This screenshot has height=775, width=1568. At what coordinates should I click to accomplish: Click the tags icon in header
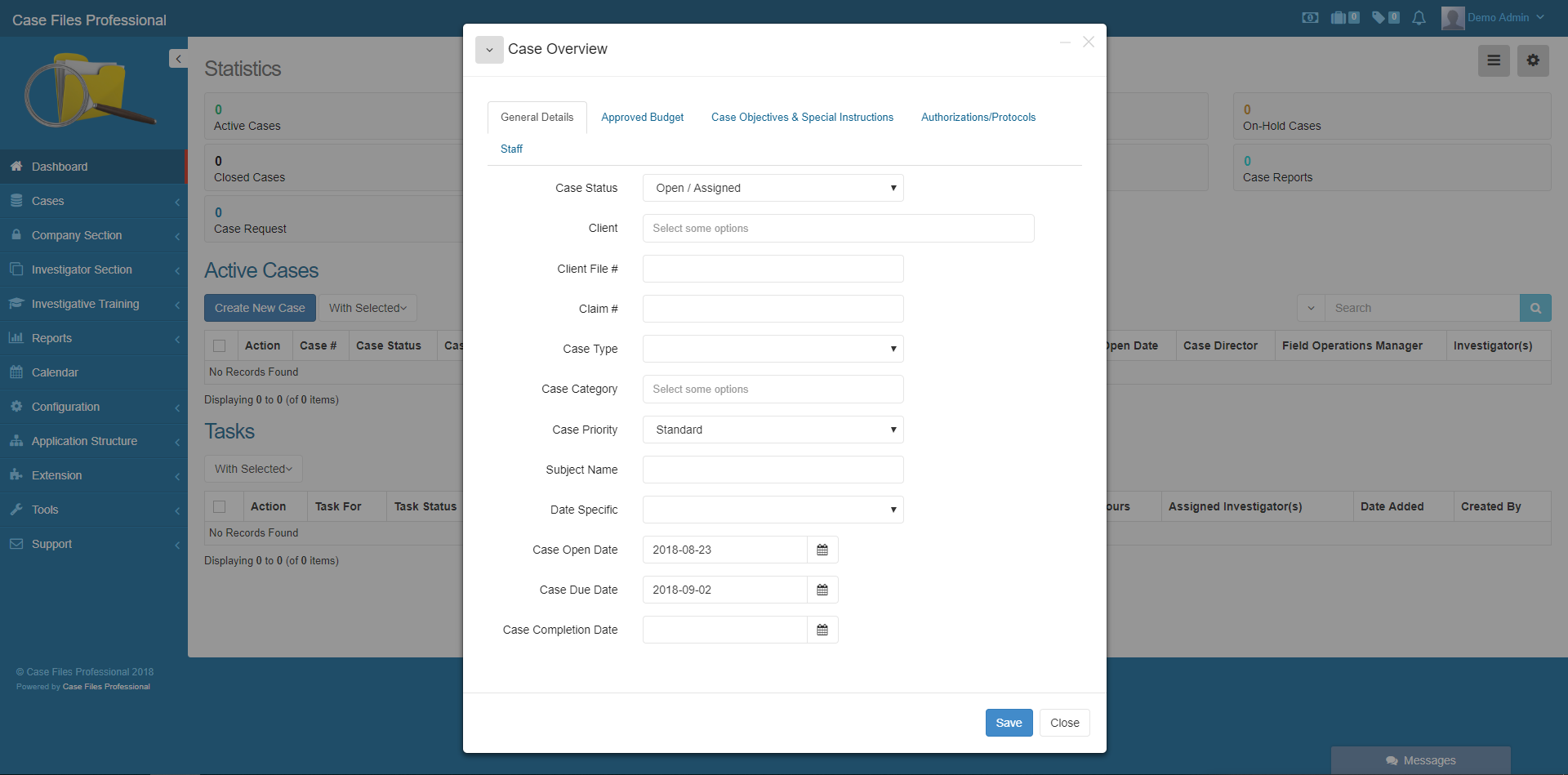(x=1379, y=17)
